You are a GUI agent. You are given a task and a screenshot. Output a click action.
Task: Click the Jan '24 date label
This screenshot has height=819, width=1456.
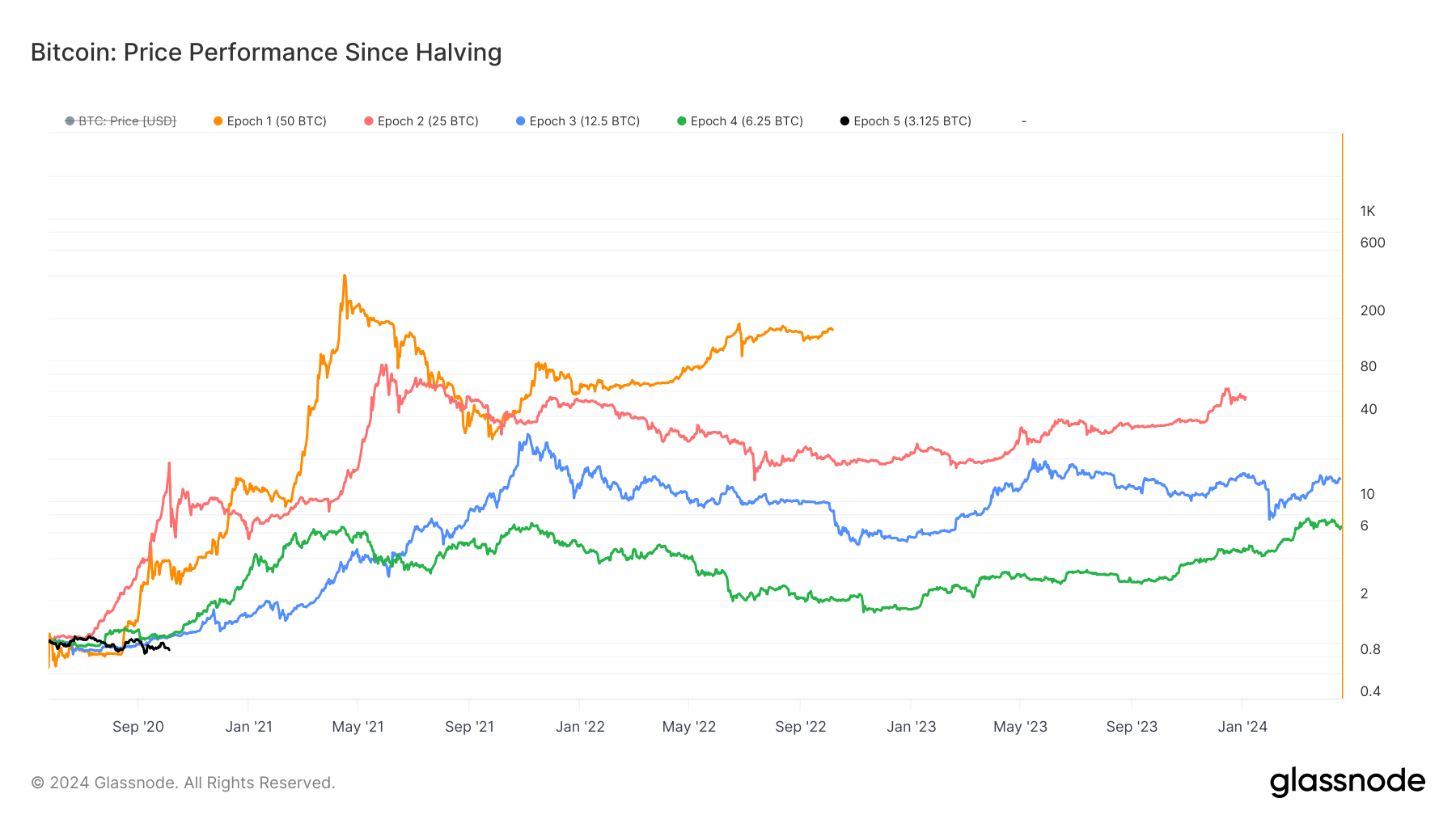[x=1242, y=727]
